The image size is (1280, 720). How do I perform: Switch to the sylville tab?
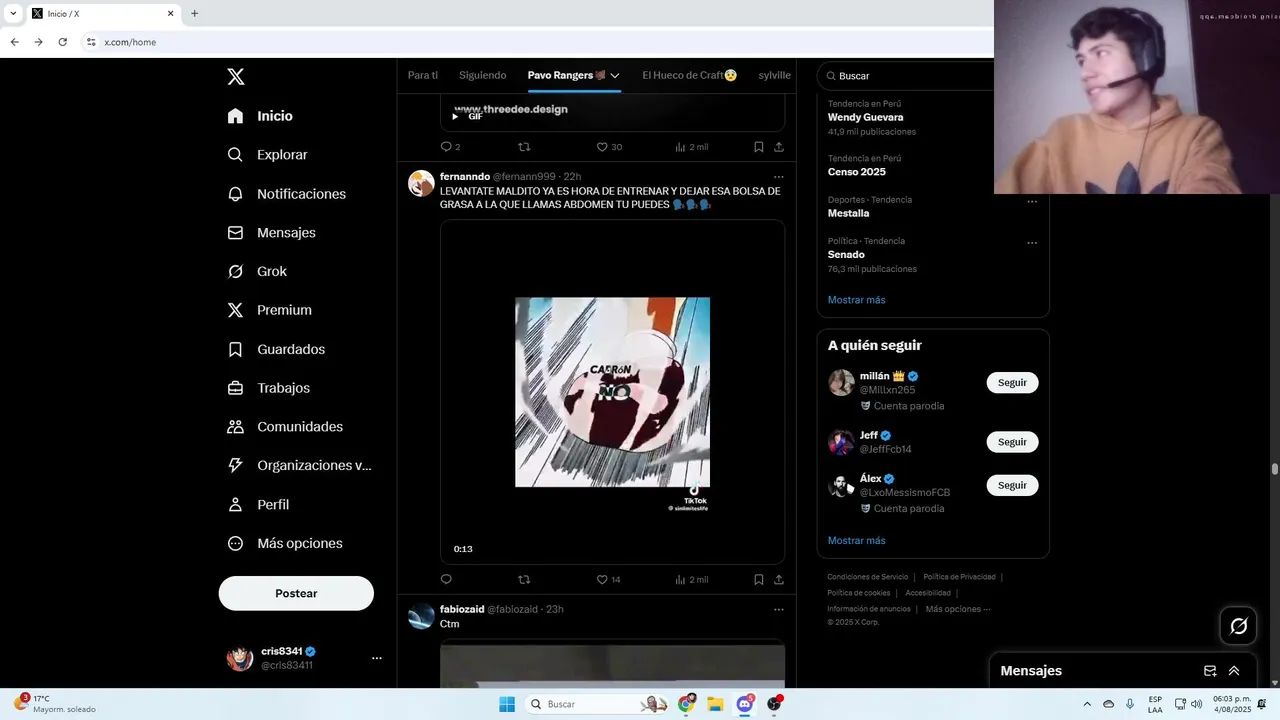click(x=775, y=75)
